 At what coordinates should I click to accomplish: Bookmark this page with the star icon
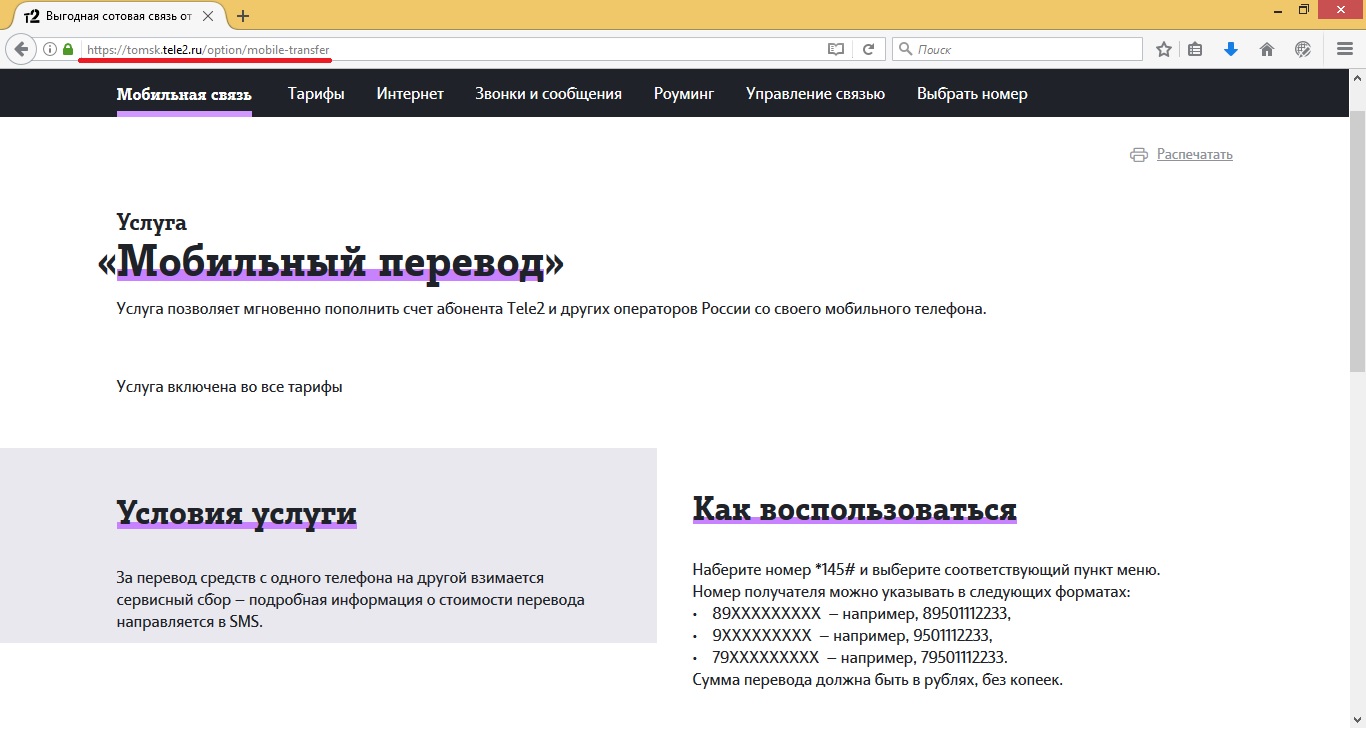point(1163,48)
